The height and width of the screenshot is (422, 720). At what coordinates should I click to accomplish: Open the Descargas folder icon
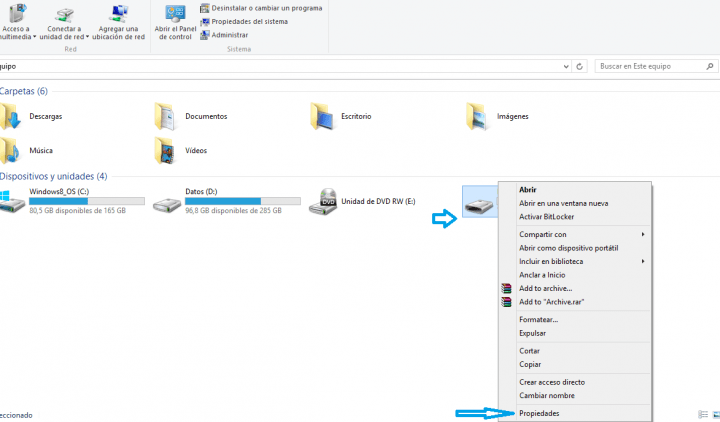click(12, 117)
